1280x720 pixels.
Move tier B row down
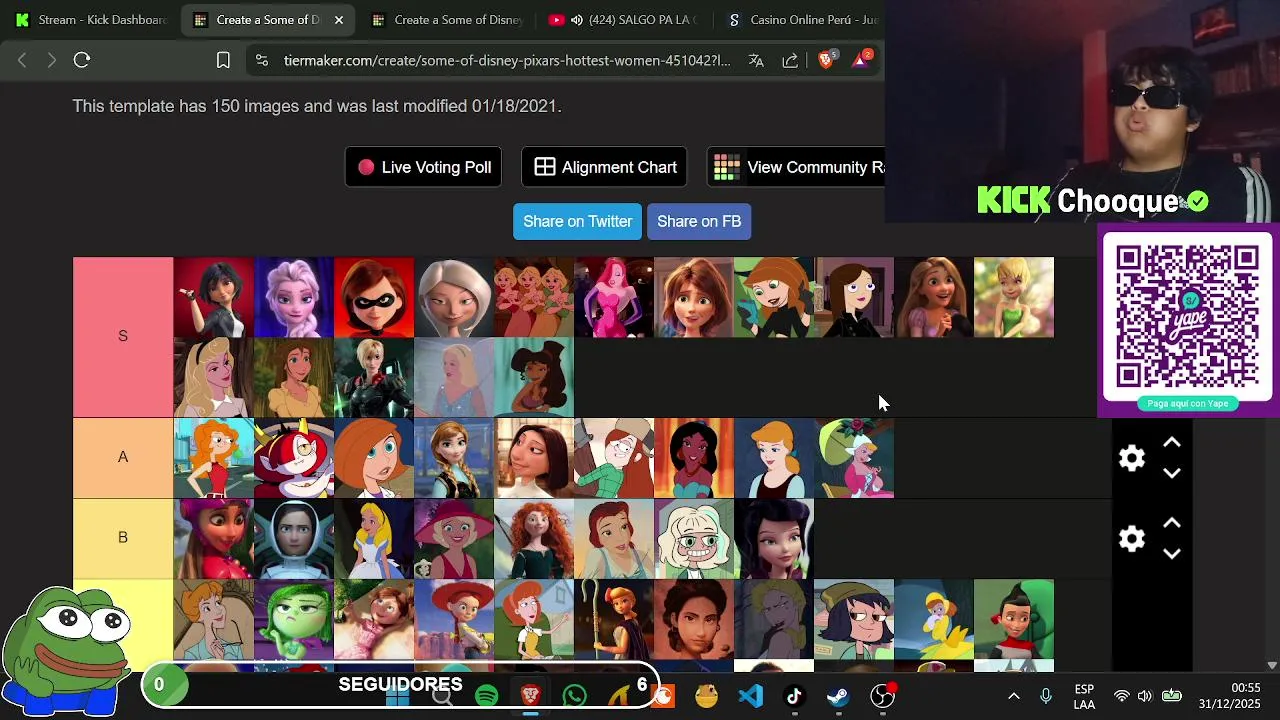[1172, 553]
